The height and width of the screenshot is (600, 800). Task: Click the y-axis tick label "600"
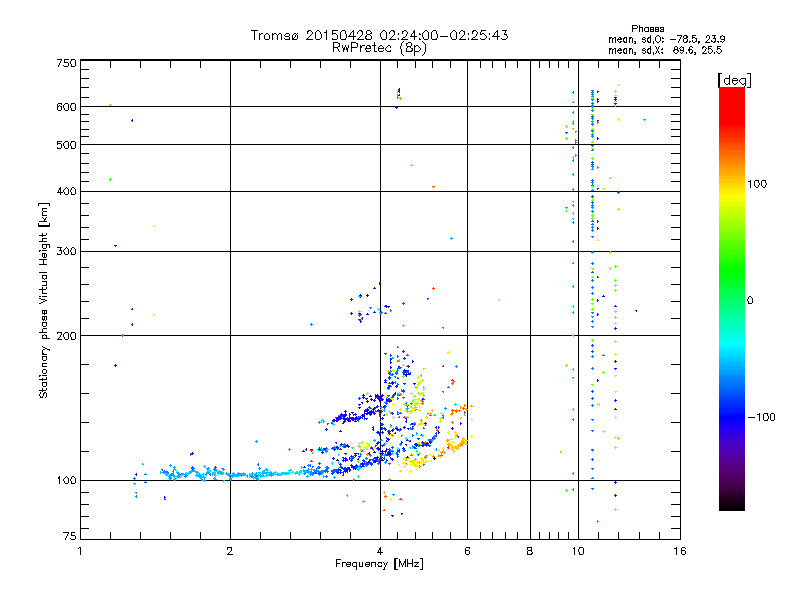[66, 107]
